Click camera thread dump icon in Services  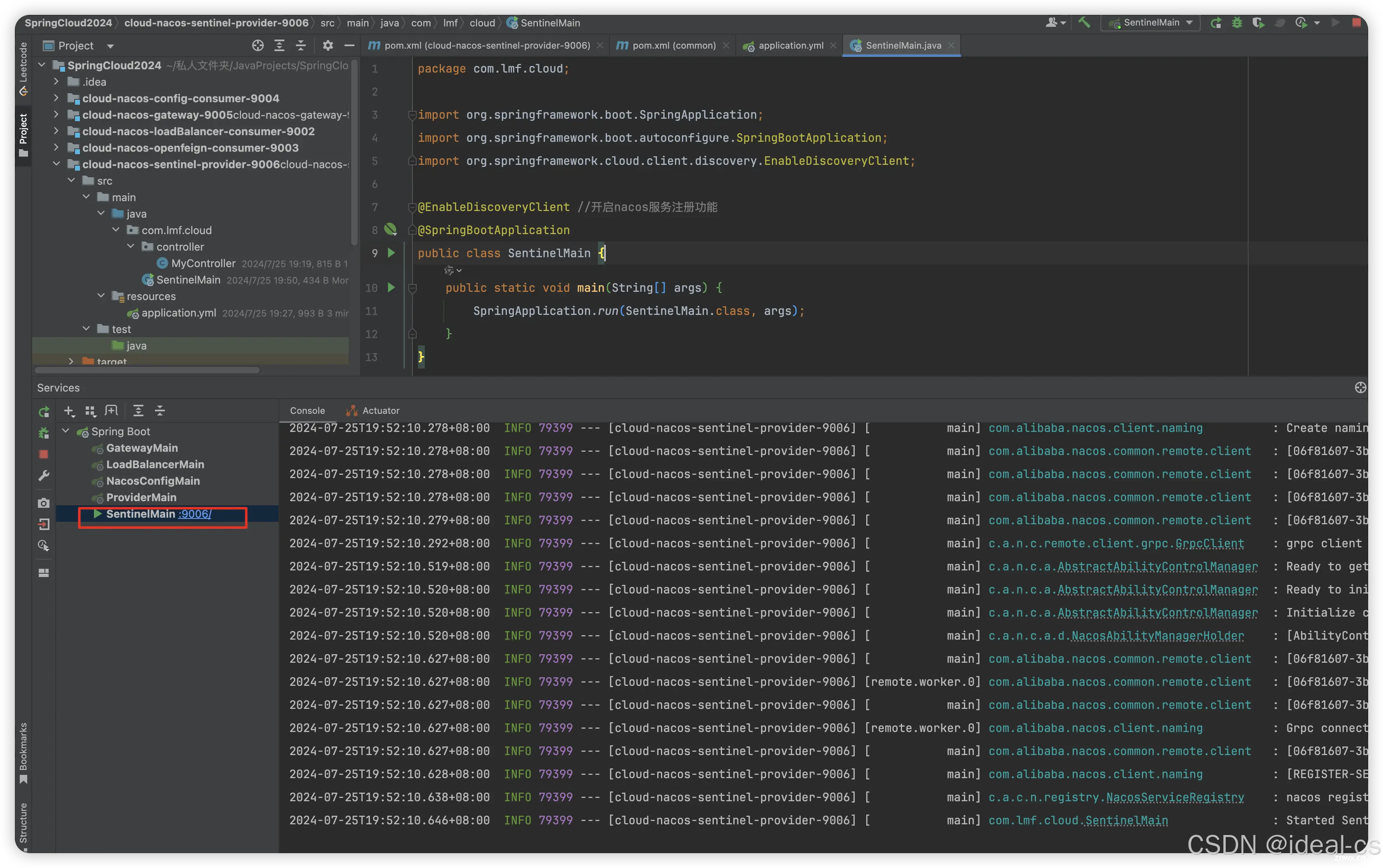(x=44, y=503)
